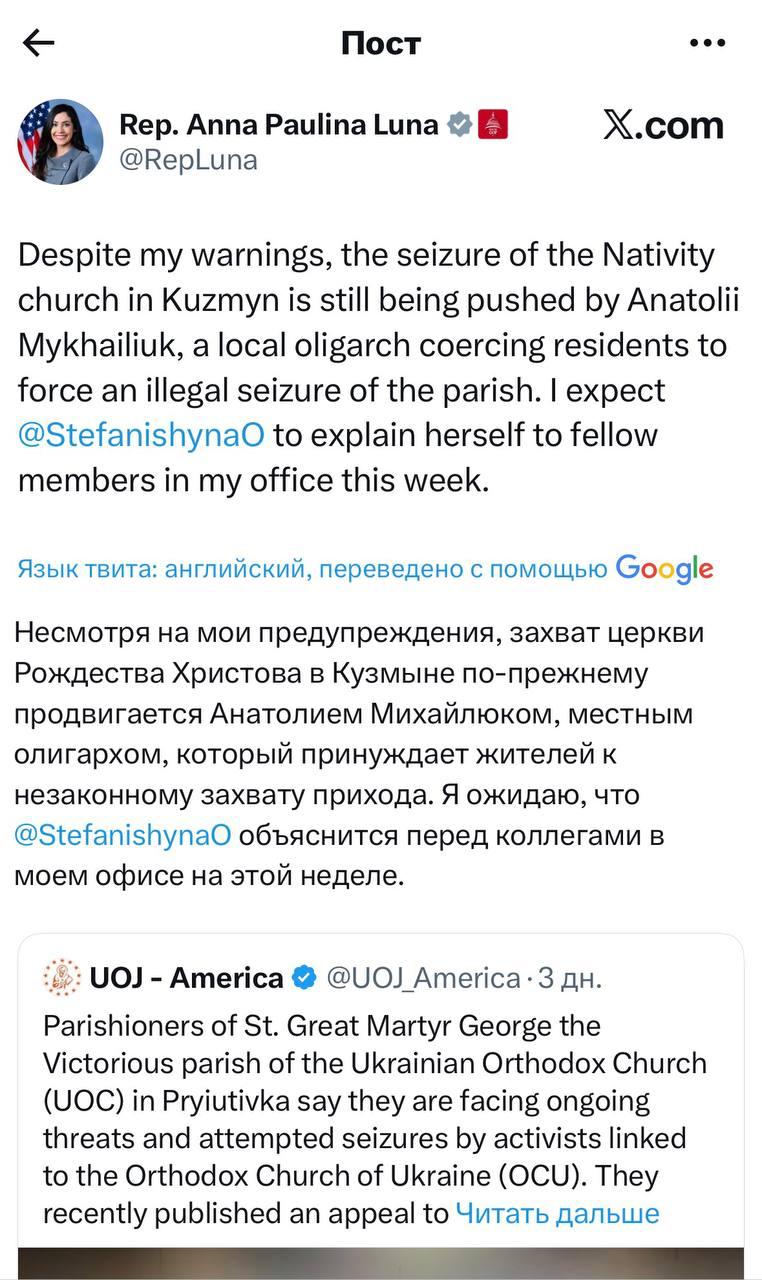Image resolution: width=762 pixels, height=1280 pixels.
Task: Open Rep. Anna Paulina Luna's profile photo
Action: [x=60, y=141]
